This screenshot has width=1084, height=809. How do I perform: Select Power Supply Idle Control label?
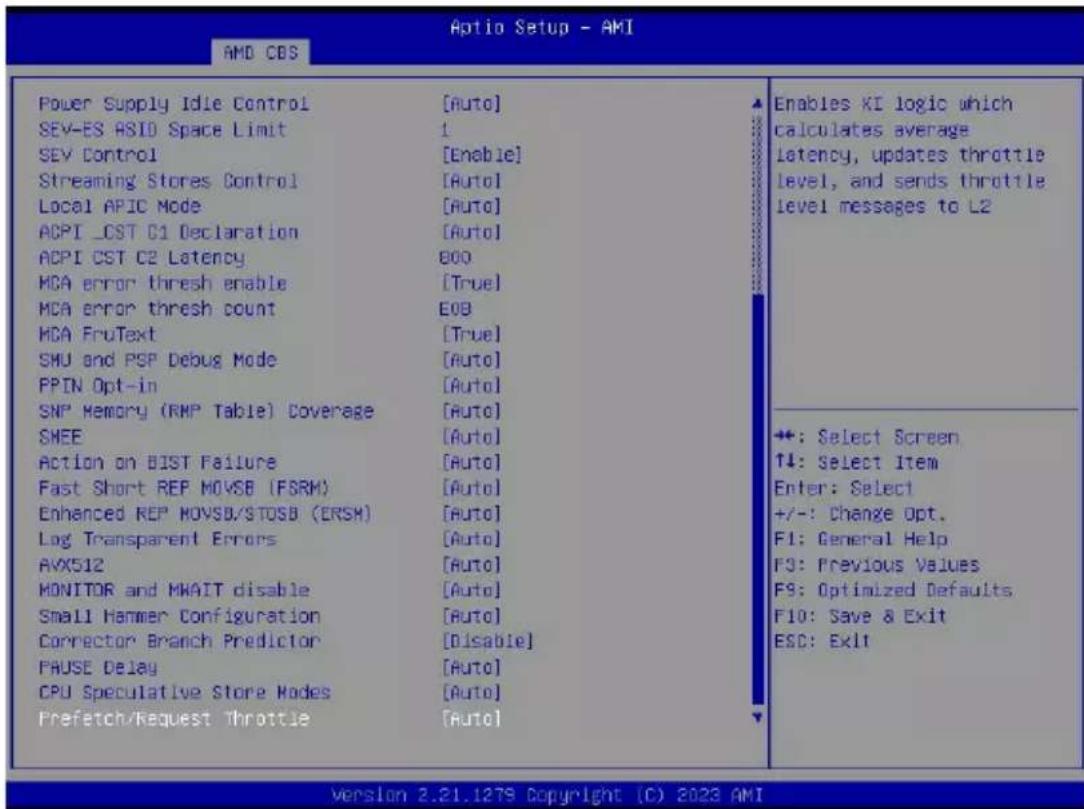[x=173, y=104]
